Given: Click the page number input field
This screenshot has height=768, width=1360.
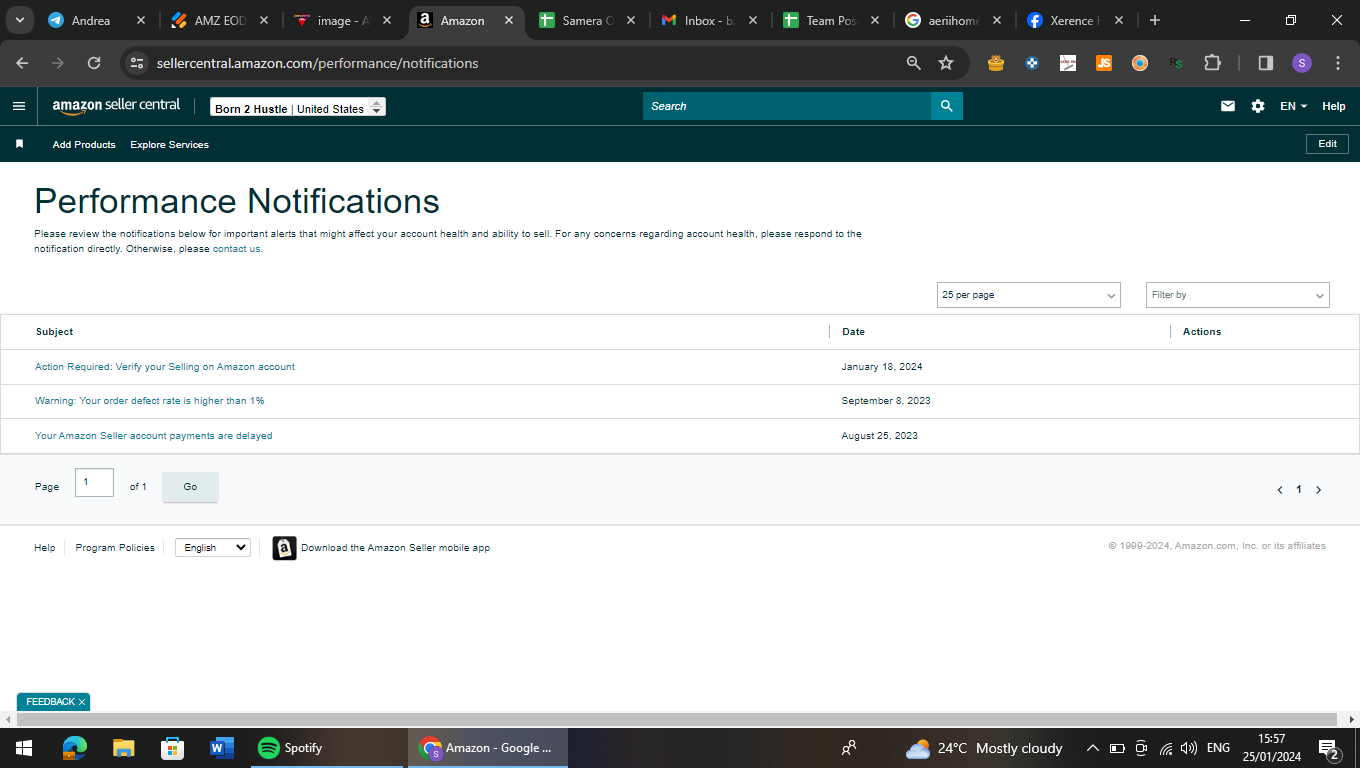Looking at the screenshot, I should [x=95, y=482].
